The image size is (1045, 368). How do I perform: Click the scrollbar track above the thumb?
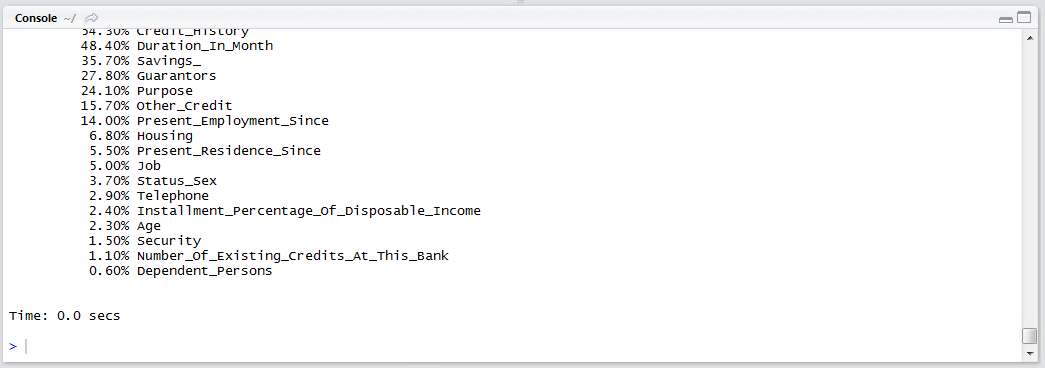tap(1029, 185)
